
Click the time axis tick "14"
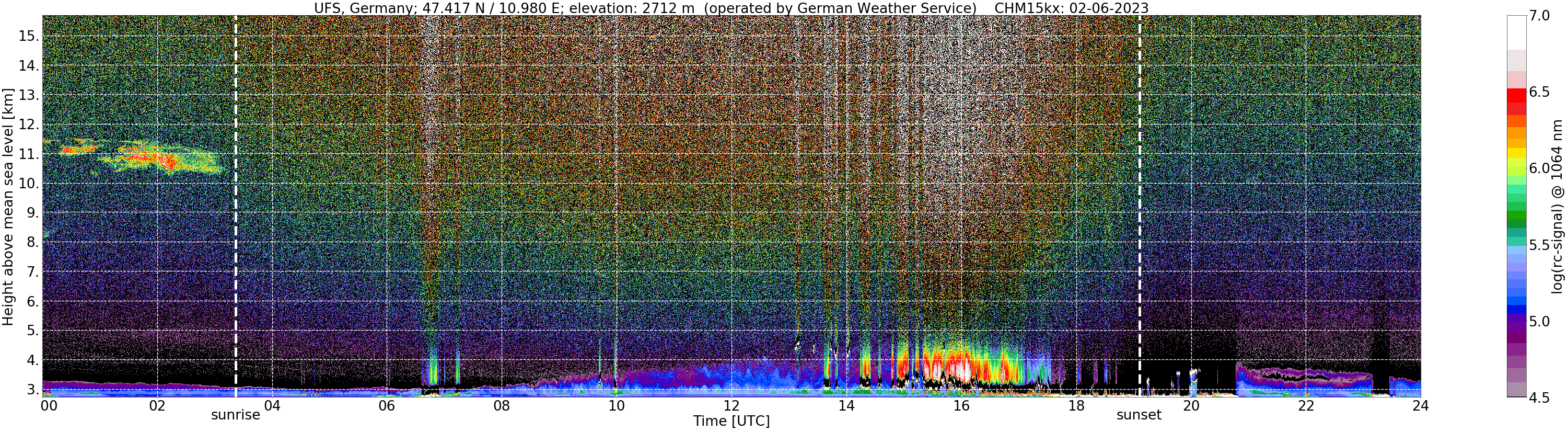point(846,405)
